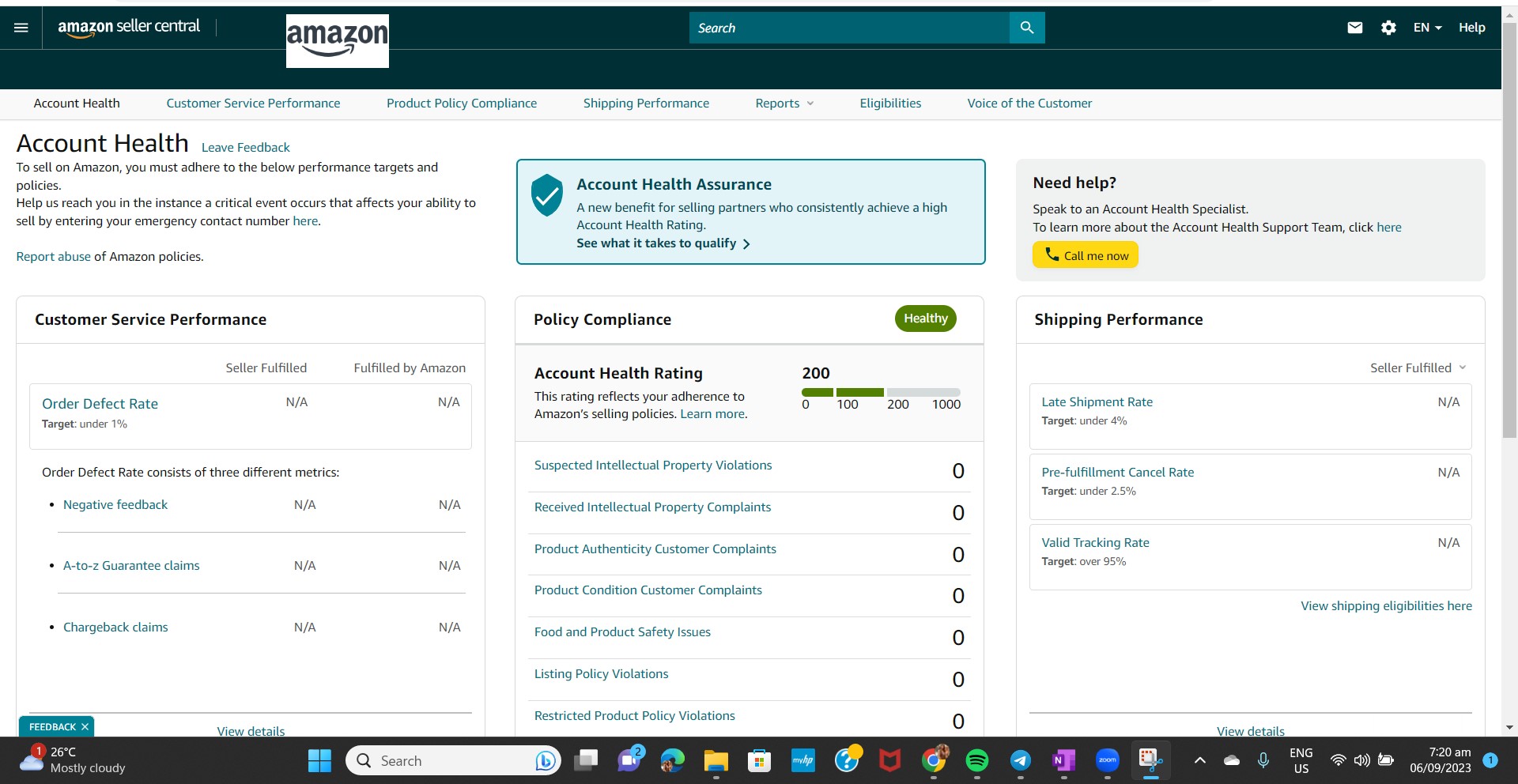
Task: Open the settings gear icon
Action: (1388, 28)
